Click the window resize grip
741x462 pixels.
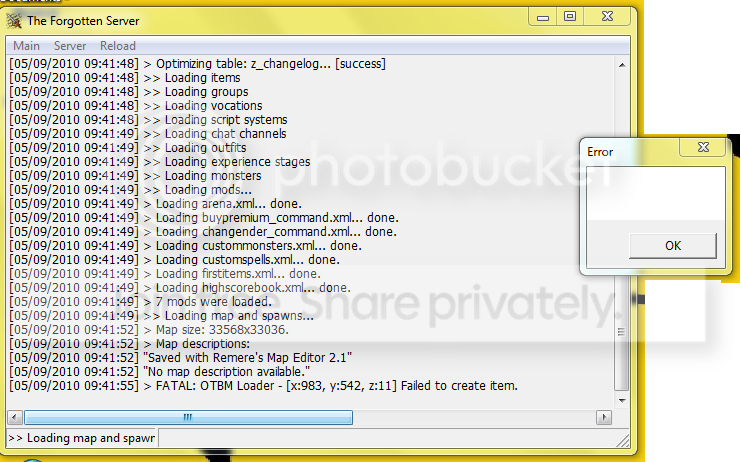click(x=623, y=441)
